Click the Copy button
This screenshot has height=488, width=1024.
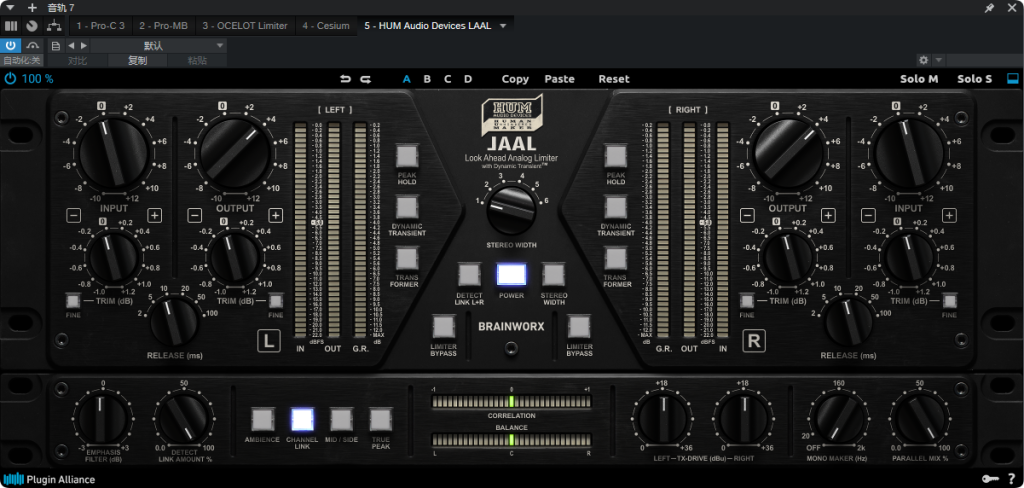tap(515, 79)
